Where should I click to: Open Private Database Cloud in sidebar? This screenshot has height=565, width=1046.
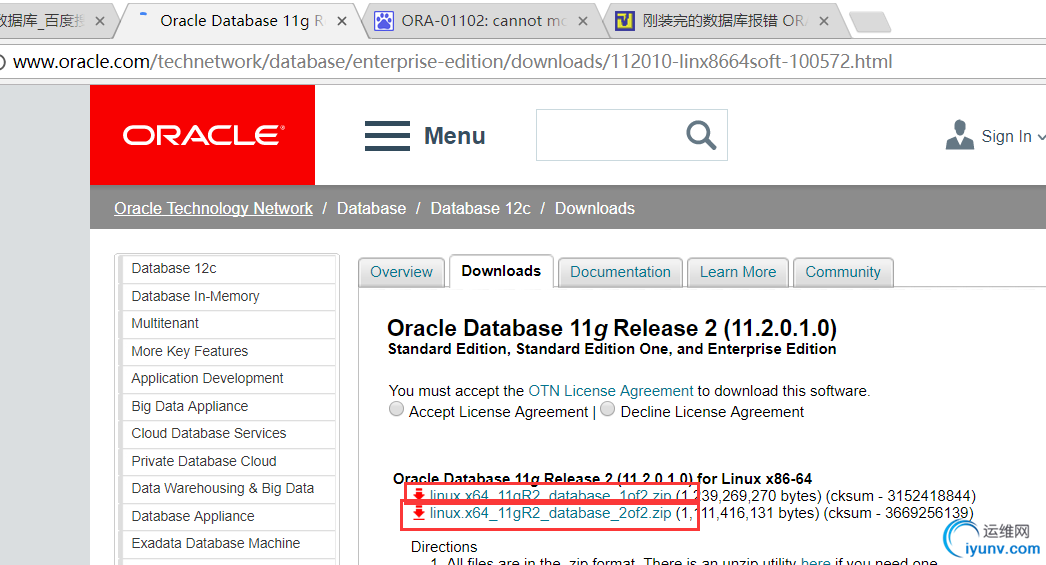[x=229, y=461]
